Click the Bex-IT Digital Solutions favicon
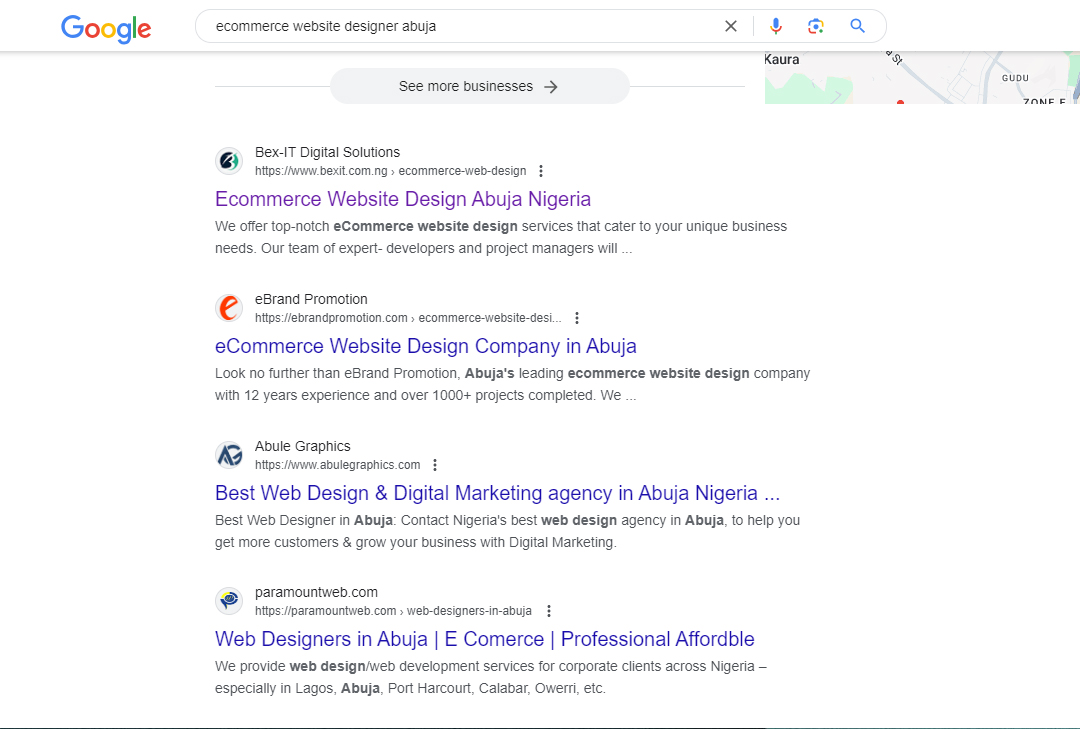Screen dimensions: 1080x729 [229, 161]
